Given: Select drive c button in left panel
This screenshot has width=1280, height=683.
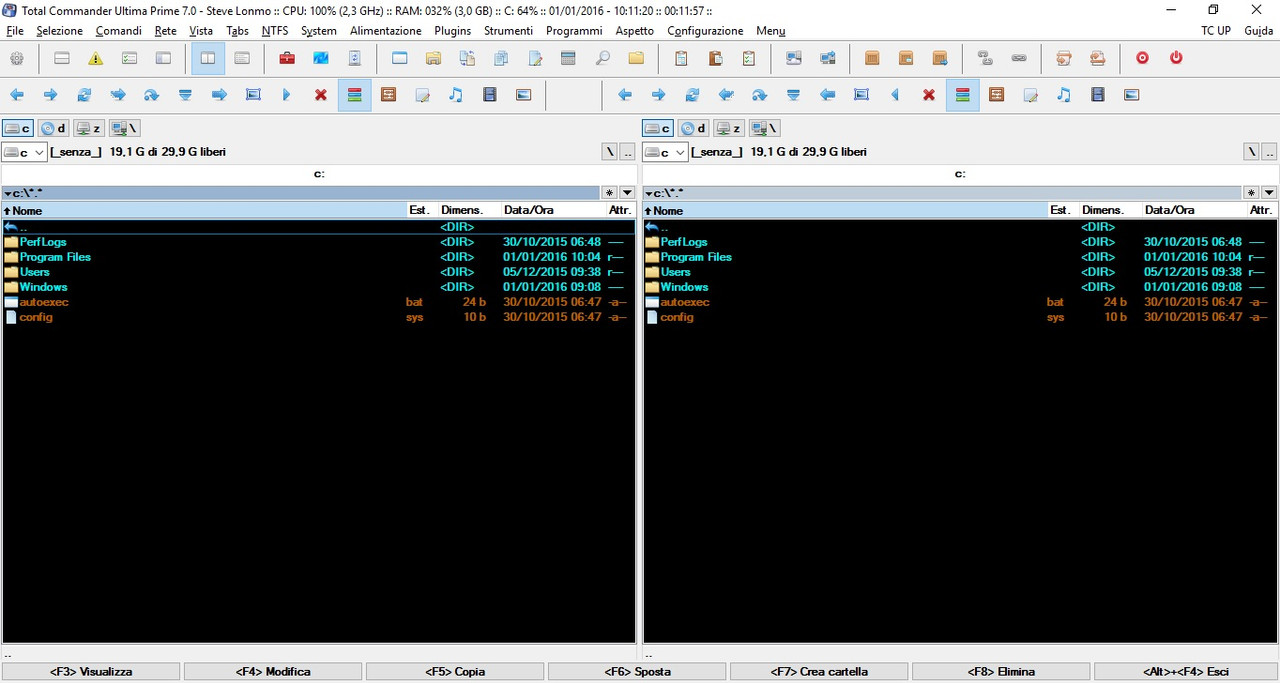Looking at the screenshot, I should pyautogui.click(x=18, y=128).
